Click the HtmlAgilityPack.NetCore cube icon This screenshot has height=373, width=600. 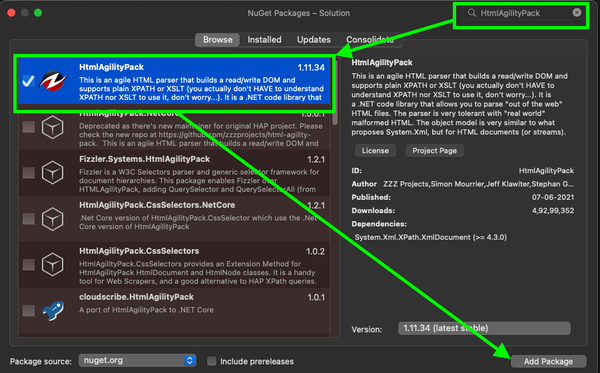[52, 127]
